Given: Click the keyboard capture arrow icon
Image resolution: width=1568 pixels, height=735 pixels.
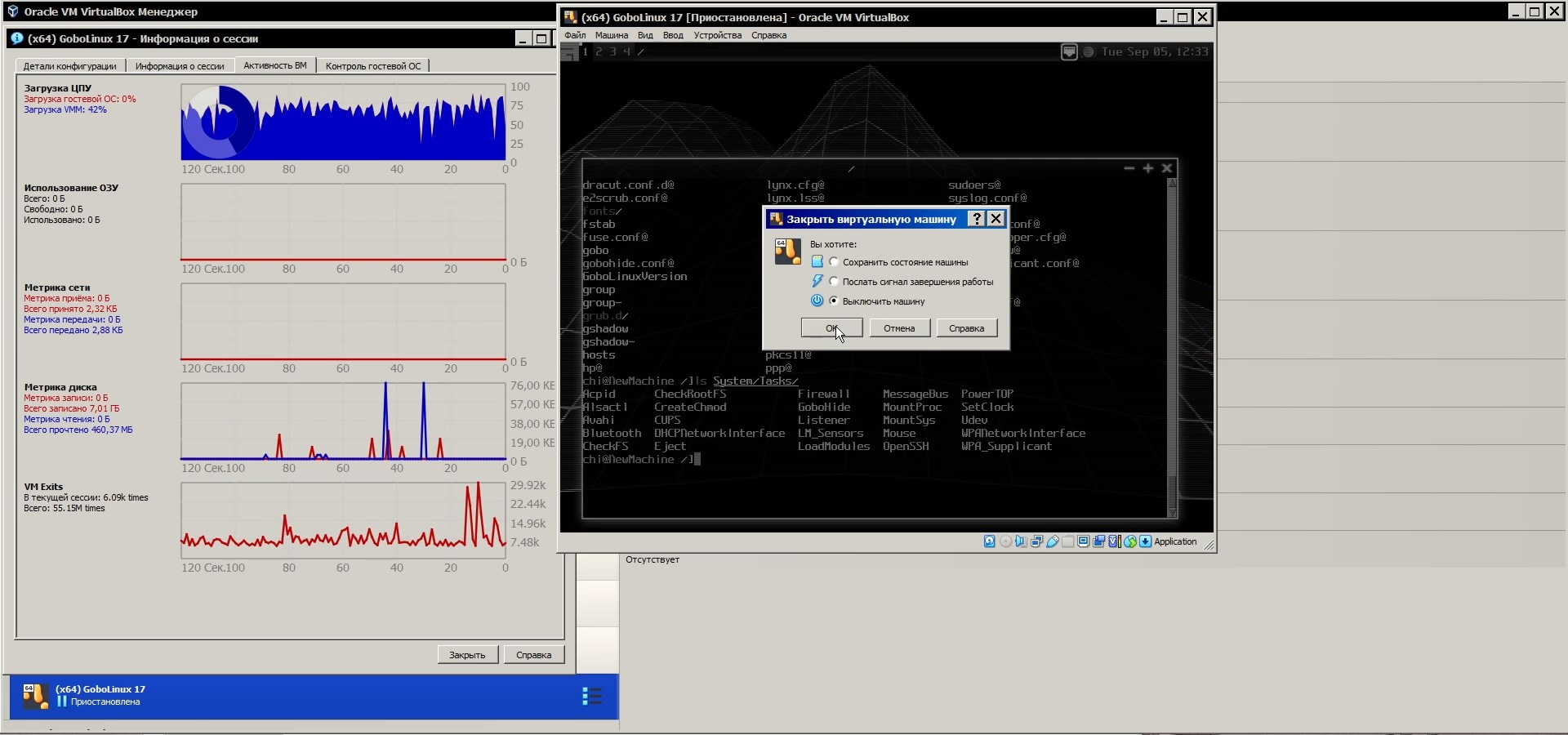Looking at the screenshot, I should point(1146,541).
